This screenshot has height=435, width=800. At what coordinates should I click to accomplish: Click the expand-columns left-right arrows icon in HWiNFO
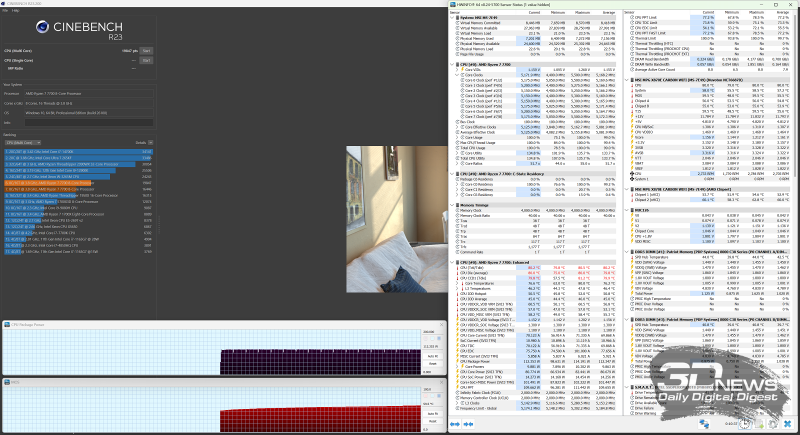pyautogui.click(x=455, y=424)
